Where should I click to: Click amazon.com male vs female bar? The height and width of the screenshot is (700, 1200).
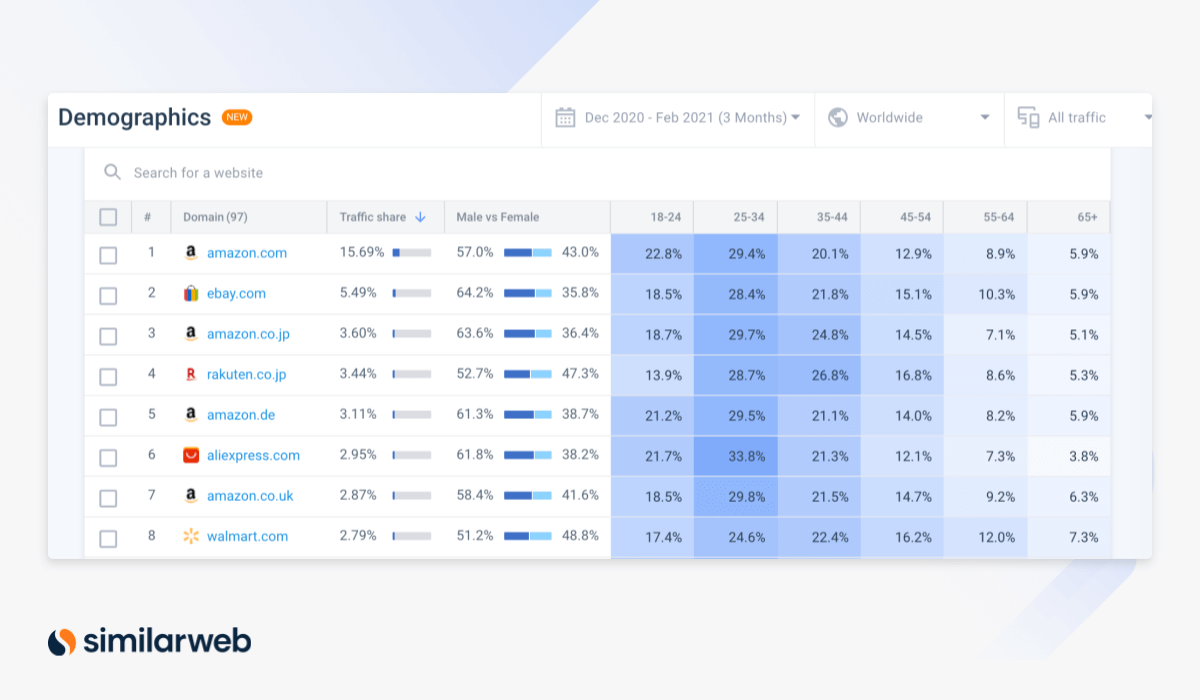pos(528,253)
